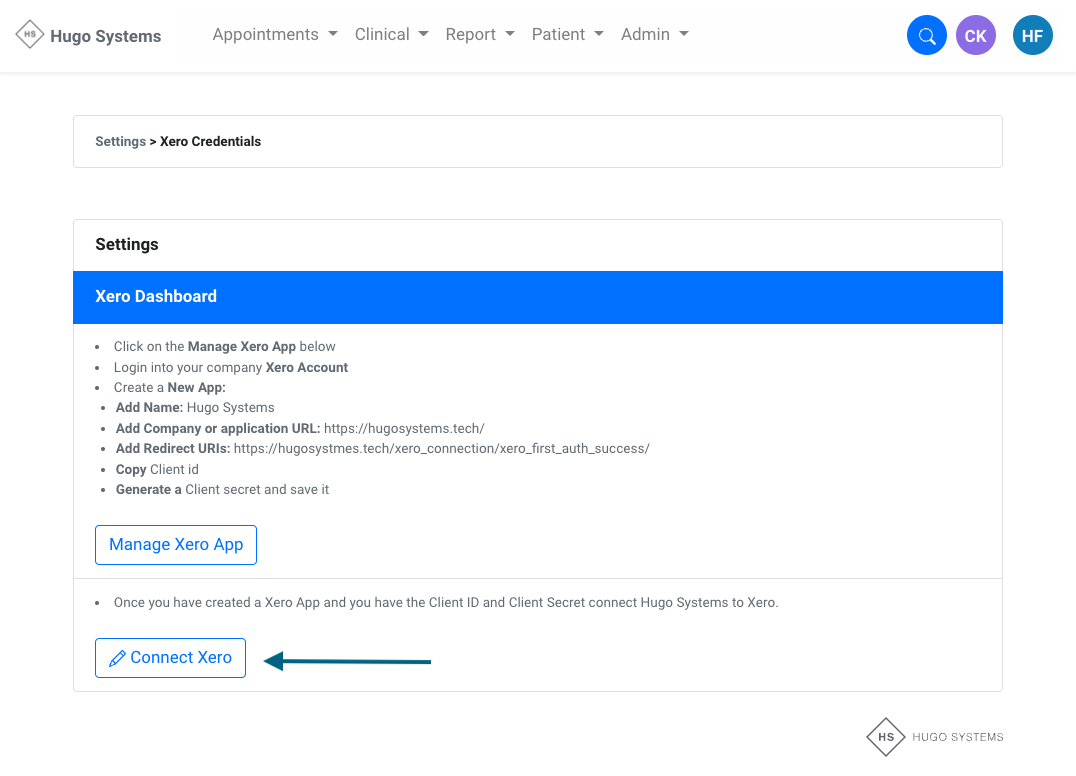This screenshot has height=776, width=1076.
Task: Click the Settings card heading
Action: tap(127, 245)
